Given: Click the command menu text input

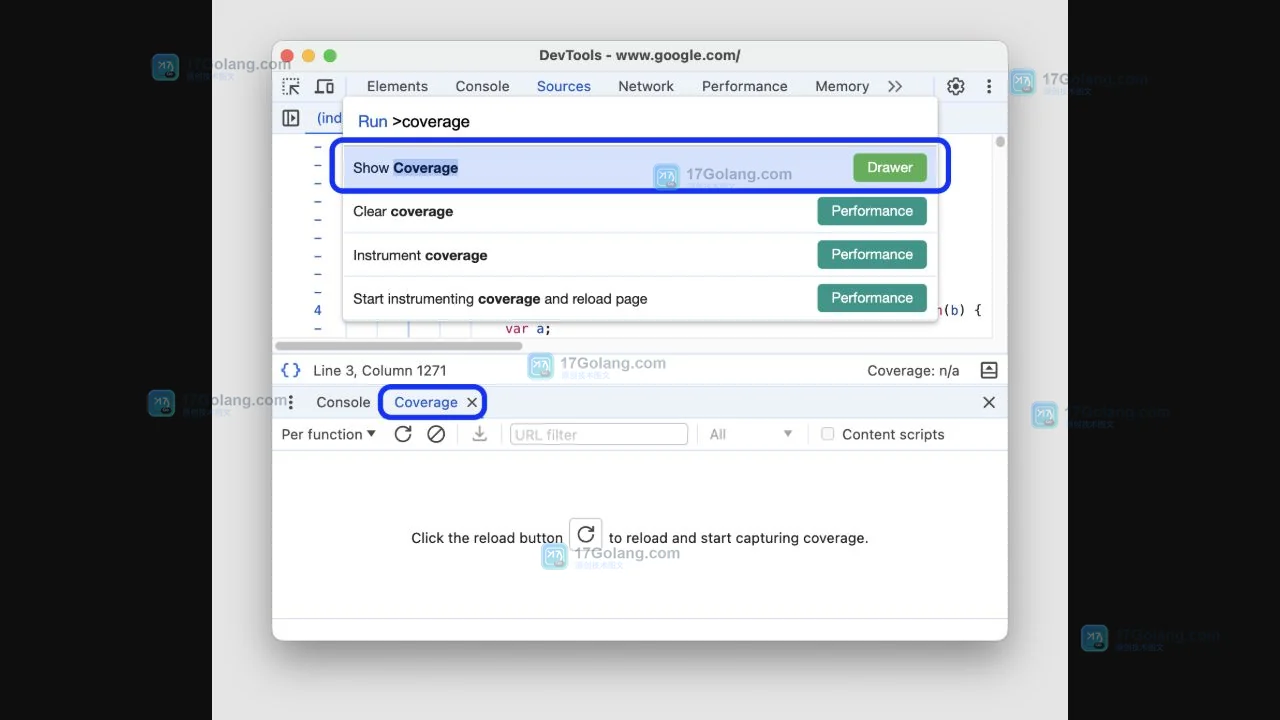Looking at the screenshot, I should (x=640, y=121).
